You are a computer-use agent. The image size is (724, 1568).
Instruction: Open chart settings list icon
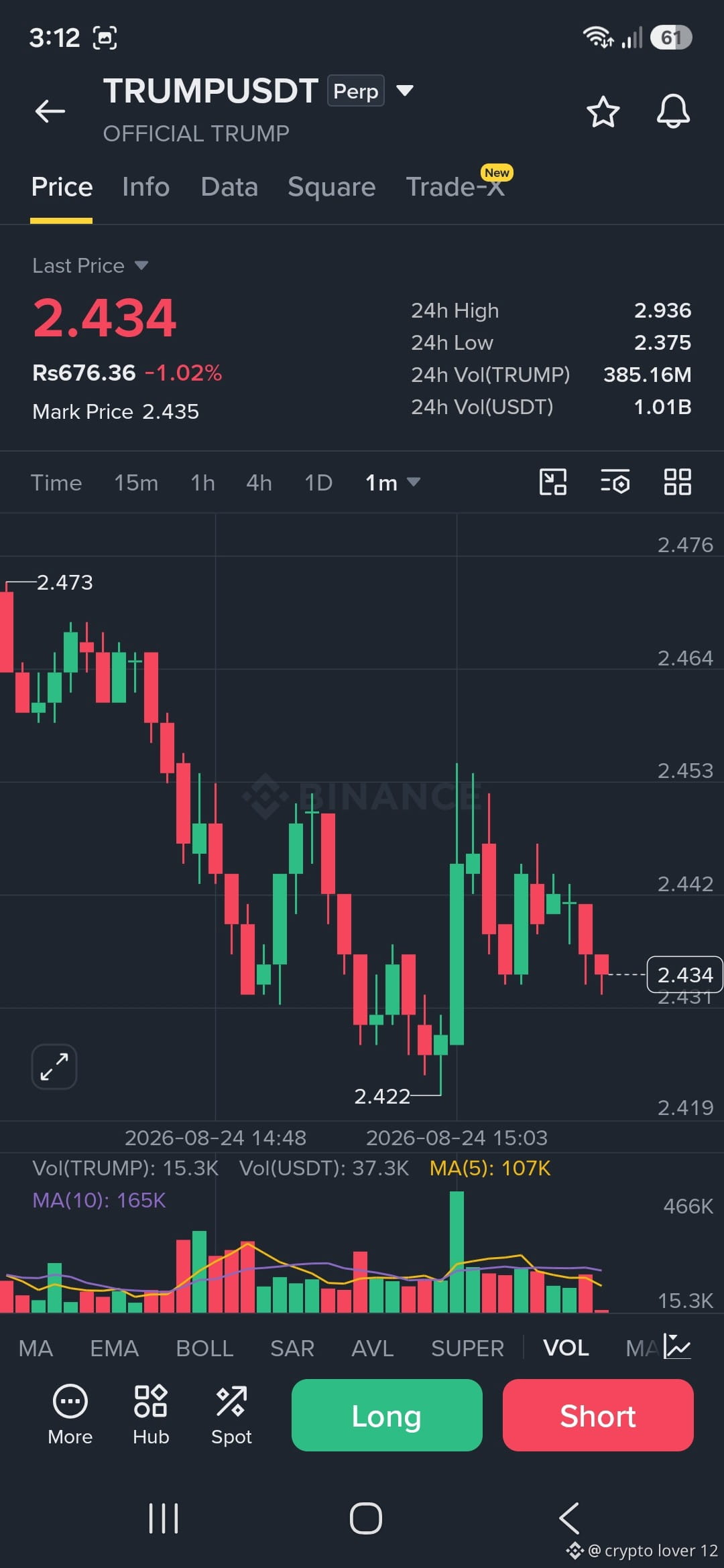[x=615, y=482]
